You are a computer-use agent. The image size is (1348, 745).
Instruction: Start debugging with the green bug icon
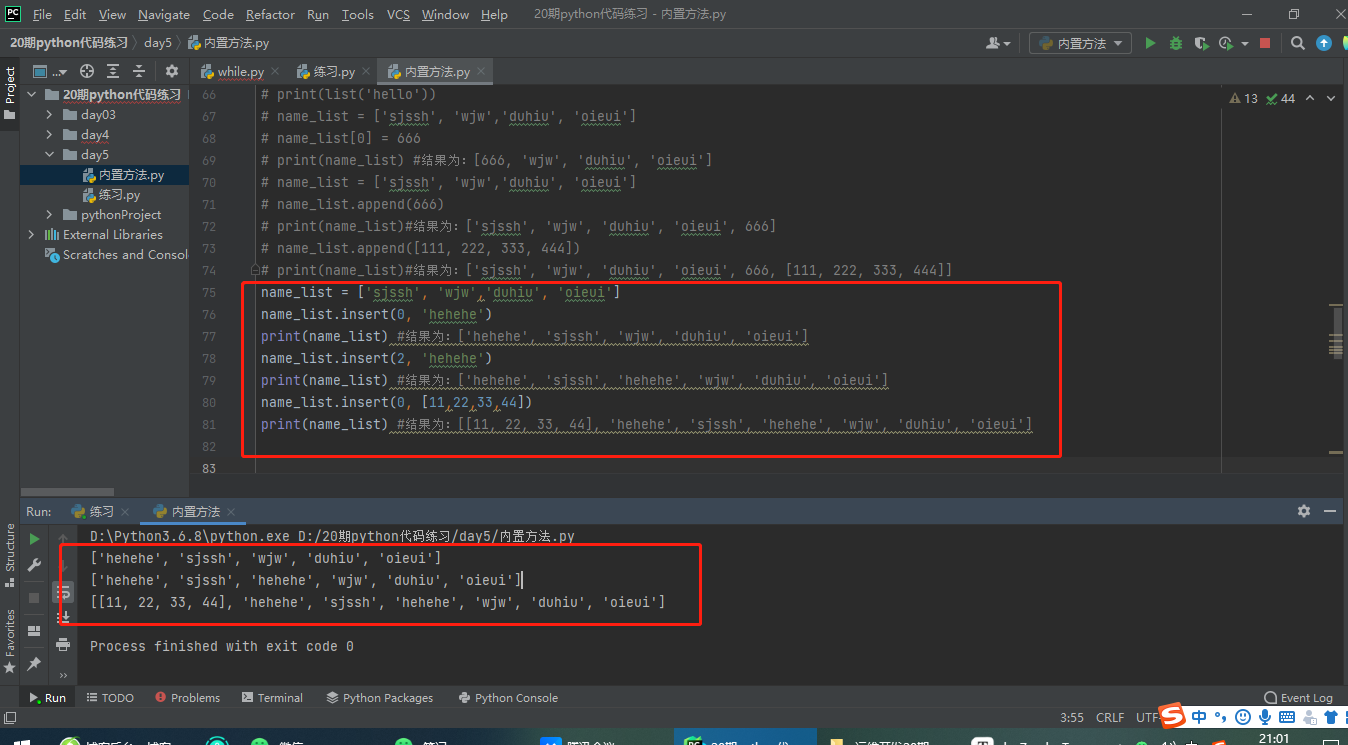pyautogui.click(x=1175, y=43)
